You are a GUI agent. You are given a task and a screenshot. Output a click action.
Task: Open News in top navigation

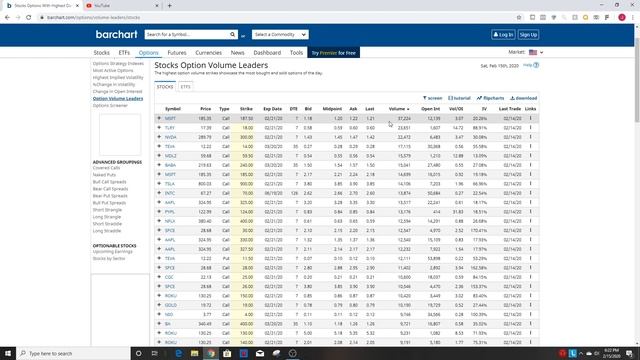238,53
